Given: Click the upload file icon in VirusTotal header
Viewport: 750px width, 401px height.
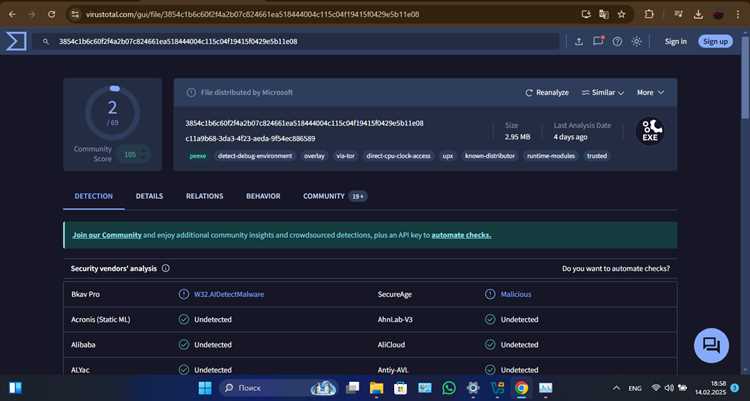Looking at the screenshot, I should [579, 42].
